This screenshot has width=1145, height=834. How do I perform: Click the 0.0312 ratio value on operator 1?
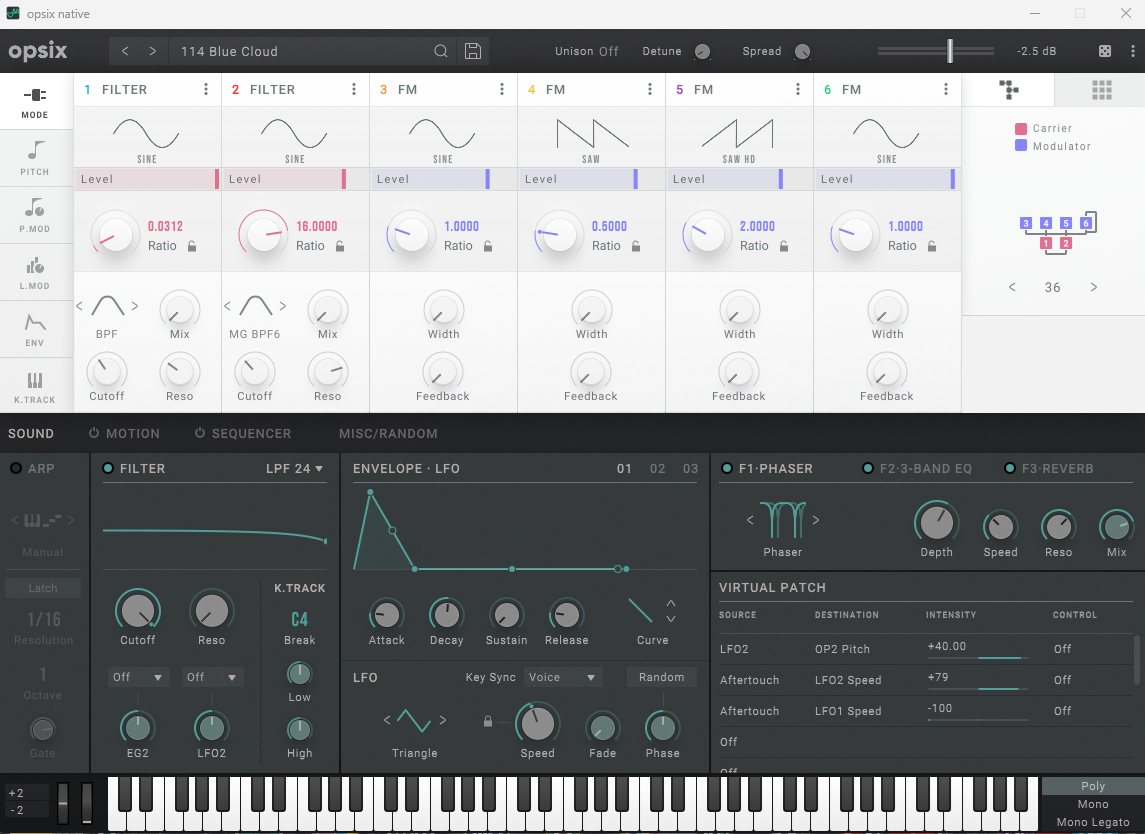tap(166, 226)
